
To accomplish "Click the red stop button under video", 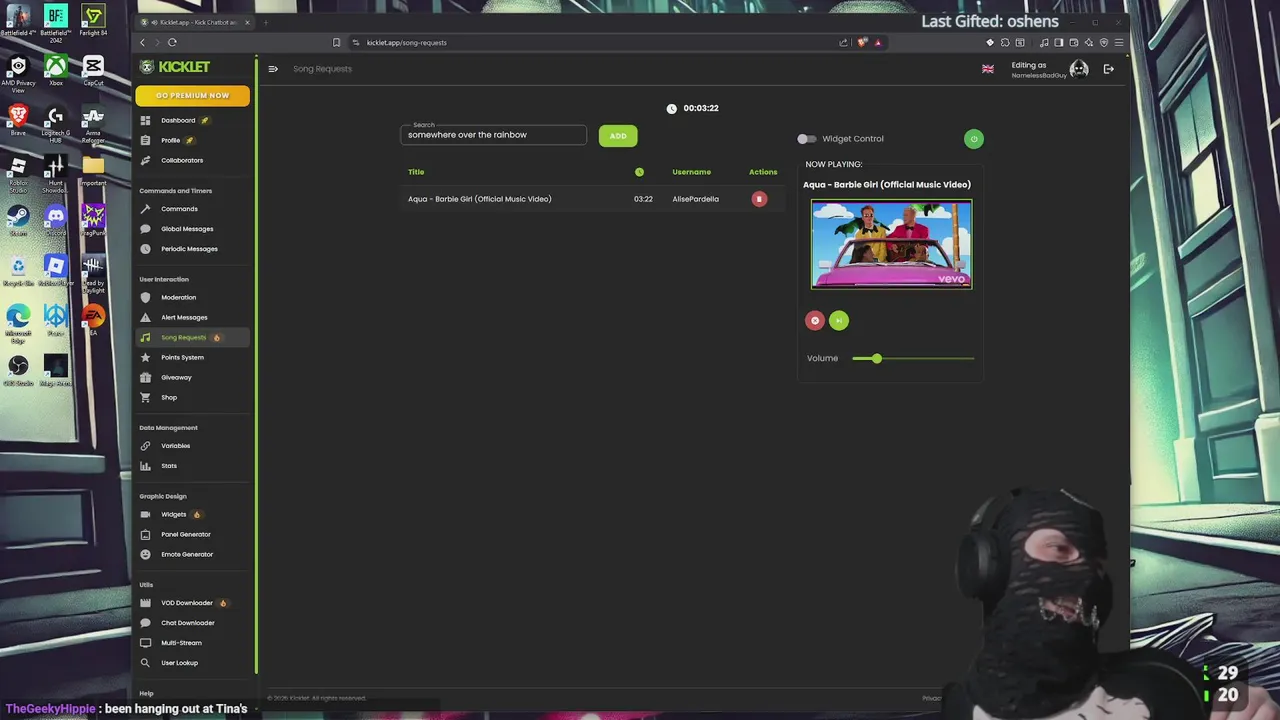I will 815,320.
